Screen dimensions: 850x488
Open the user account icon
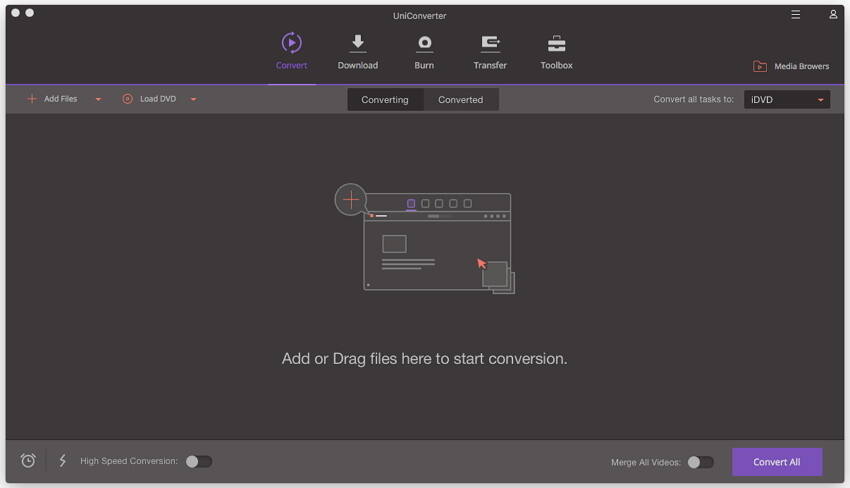pyautogui.click(x=833, y=15)
